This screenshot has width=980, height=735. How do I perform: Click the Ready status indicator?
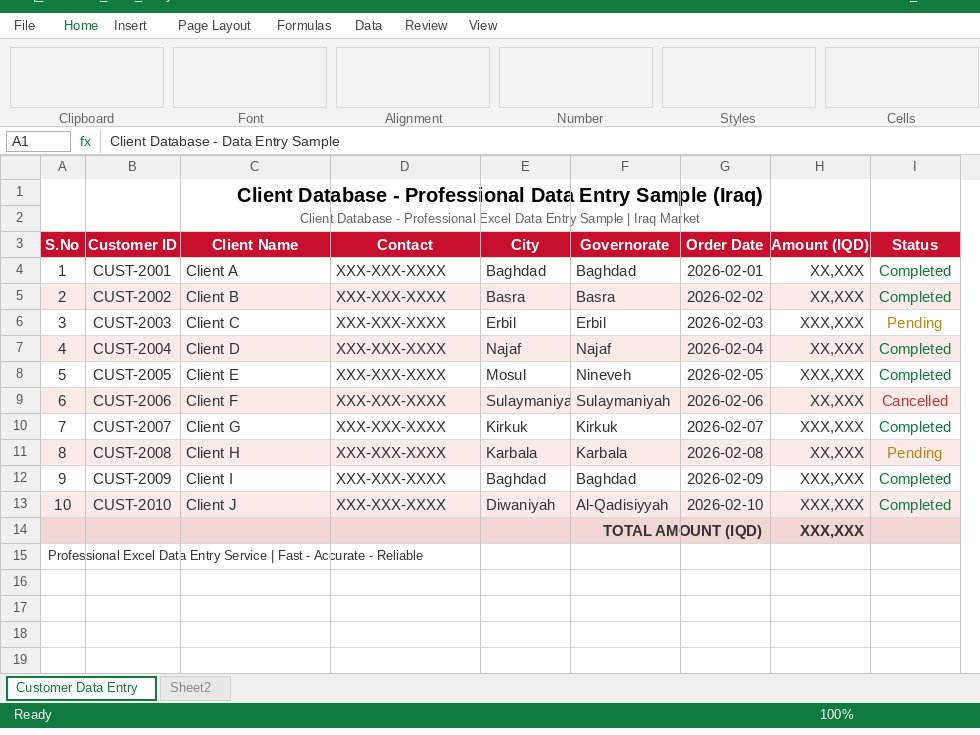[x=32, y=714]
